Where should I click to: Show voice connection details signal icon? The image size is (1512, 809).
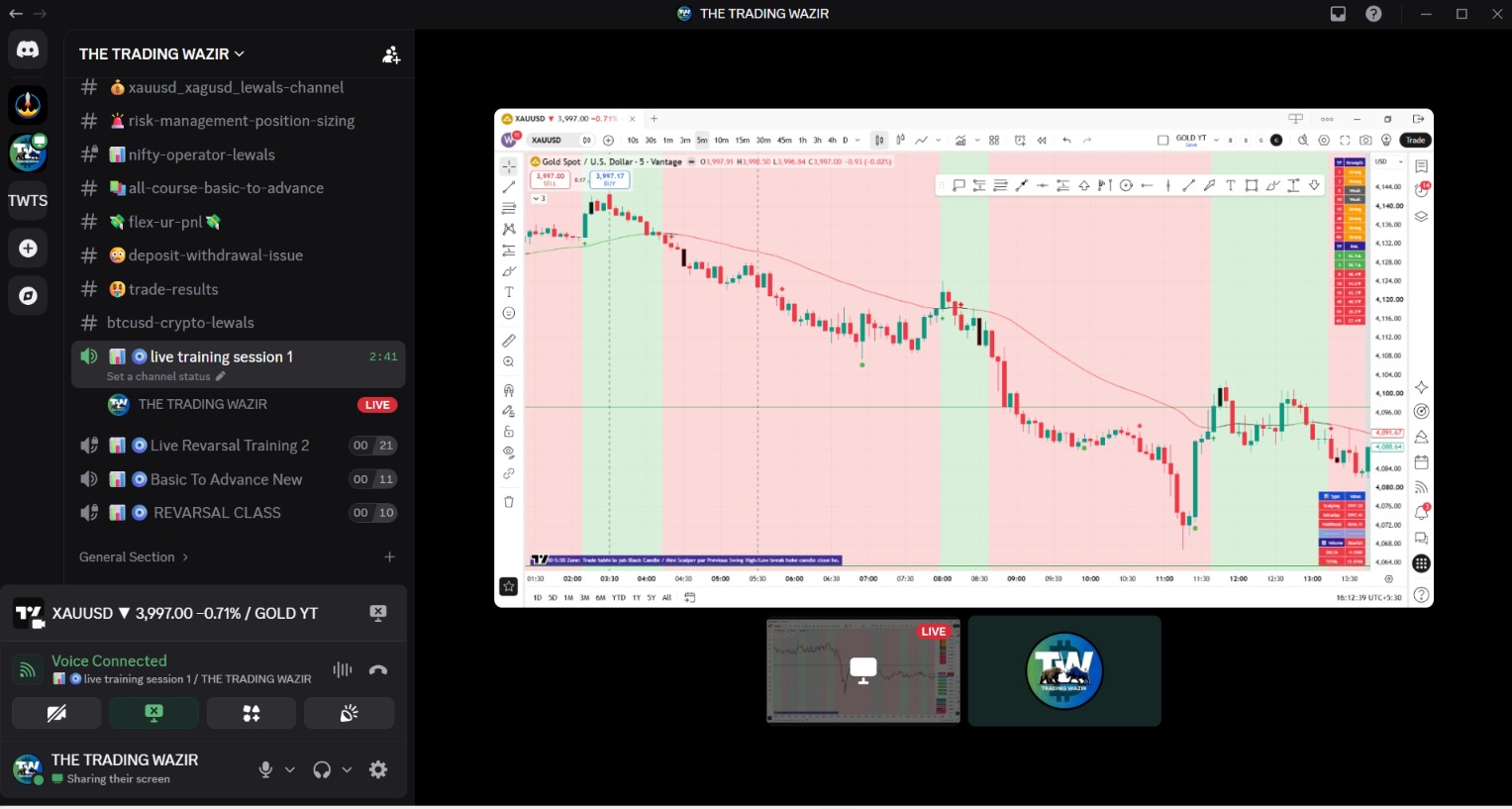coord(28,669)
